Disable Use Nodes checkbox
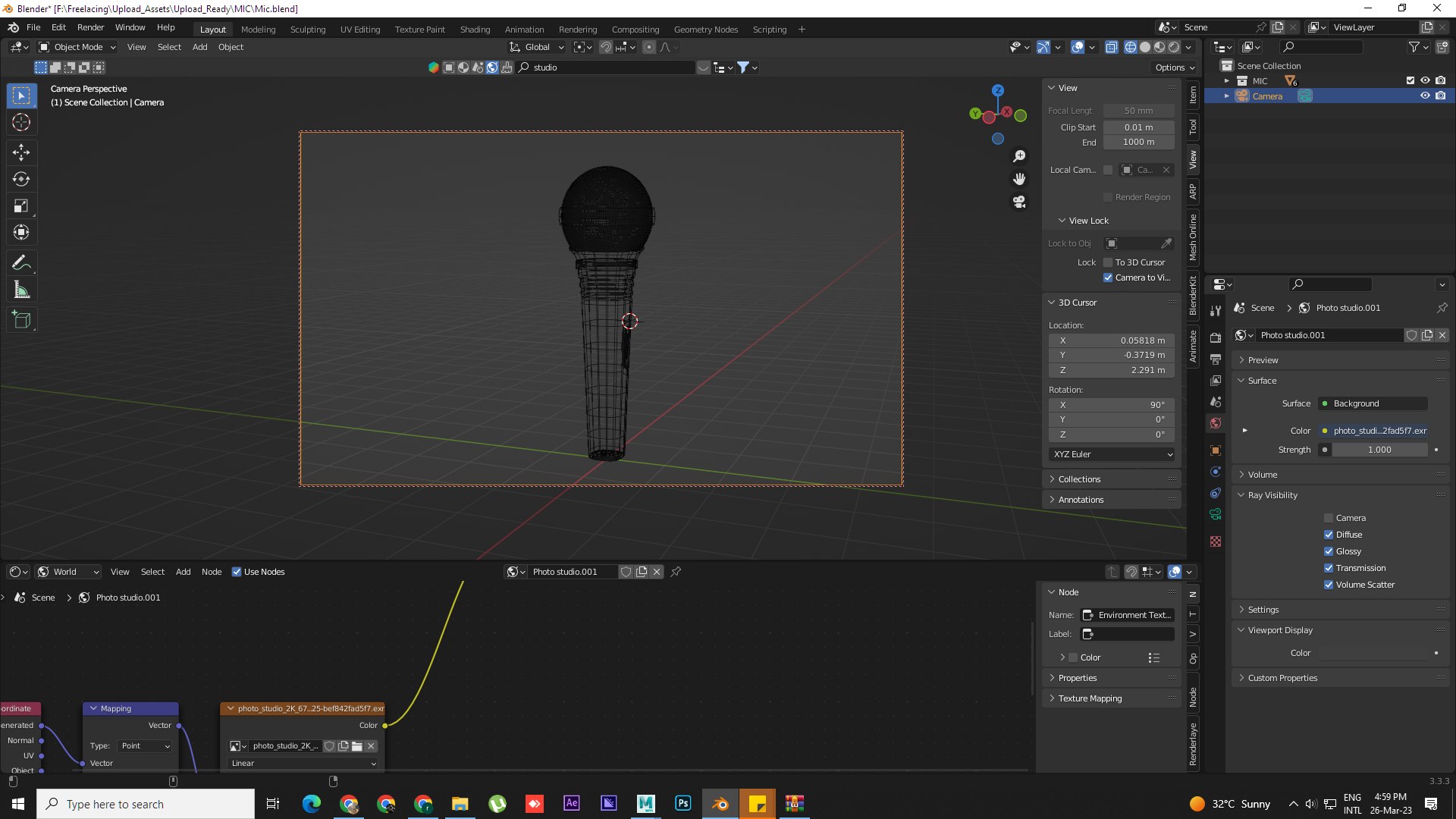 pyautogui.click(x=237, y=572)
